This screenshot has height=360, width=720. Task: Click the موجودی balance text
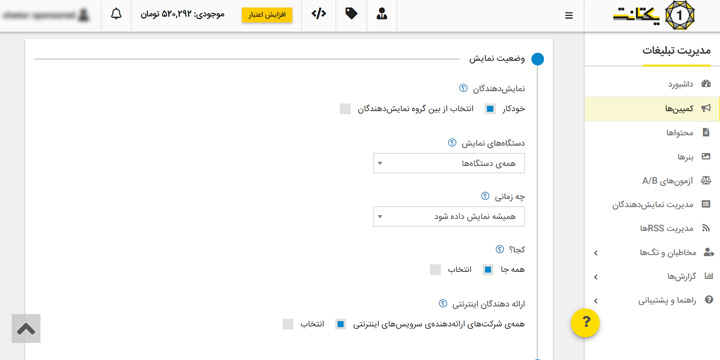coord(182,15)
